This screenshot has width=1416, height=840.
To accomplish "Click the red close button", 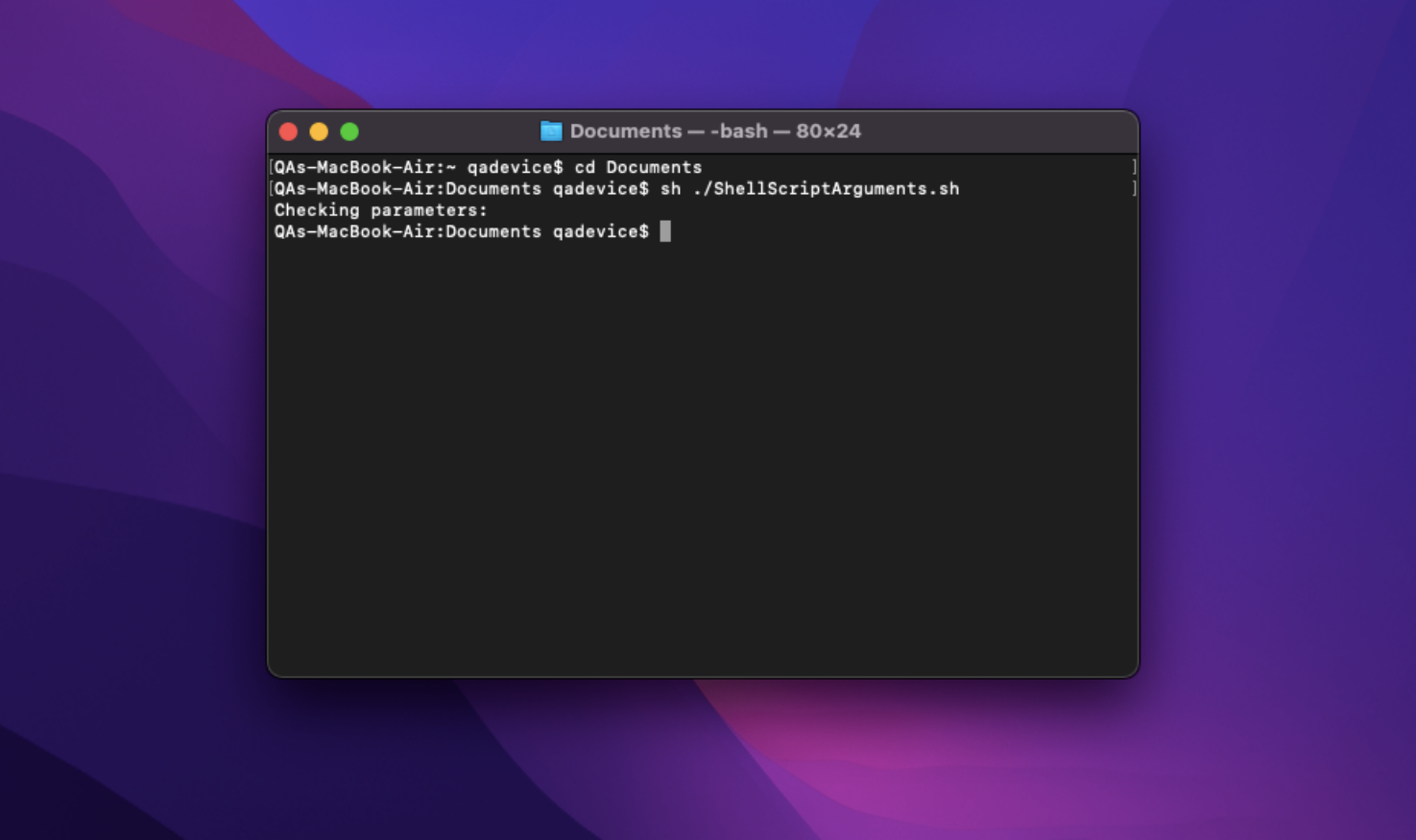I will tap(288, 132).
